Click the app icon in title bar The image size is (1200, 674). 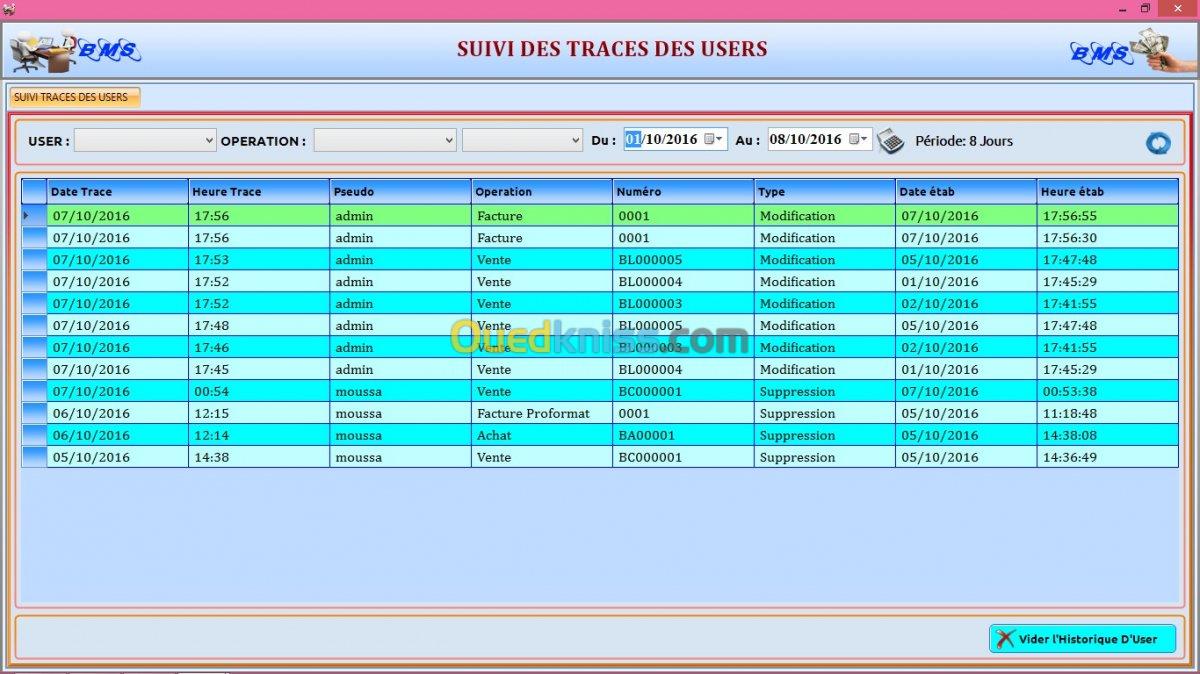click(9, 8)
